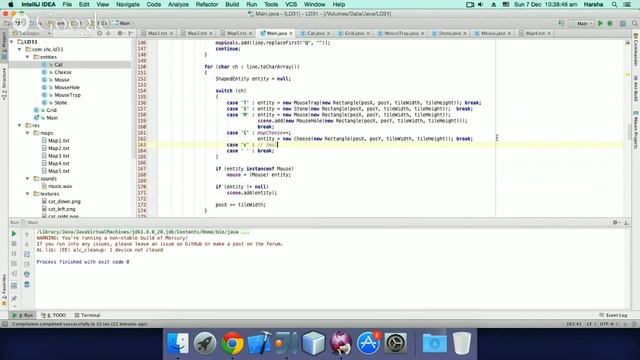Open the Refactor menu
640x360 pixels.
pos(207,4)
